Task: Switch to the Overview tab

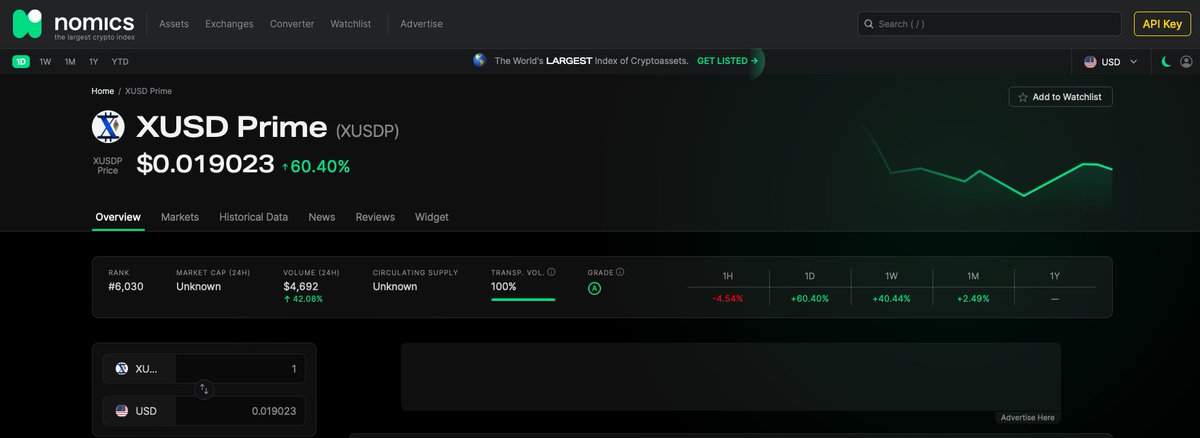Action: (118, 217)
